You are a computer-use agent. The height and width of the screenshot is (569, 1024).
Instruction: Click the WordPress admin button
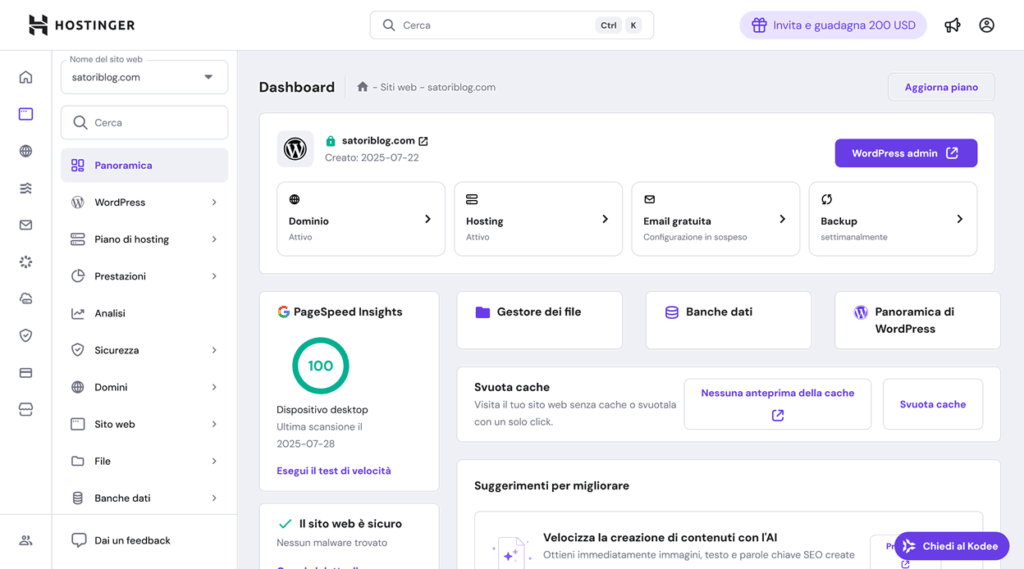coord(906,153)
